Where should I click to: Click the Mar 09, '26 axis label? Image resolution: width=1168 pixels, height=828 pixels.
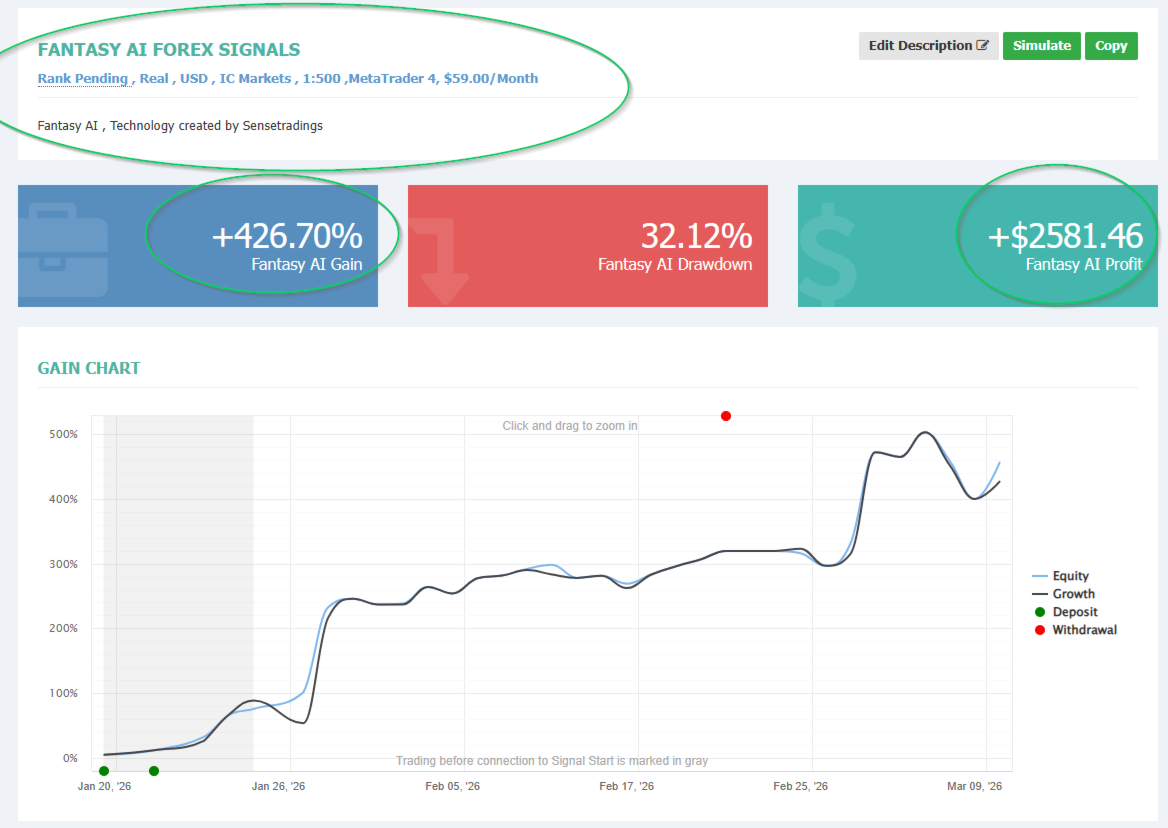tap(974, 786)
